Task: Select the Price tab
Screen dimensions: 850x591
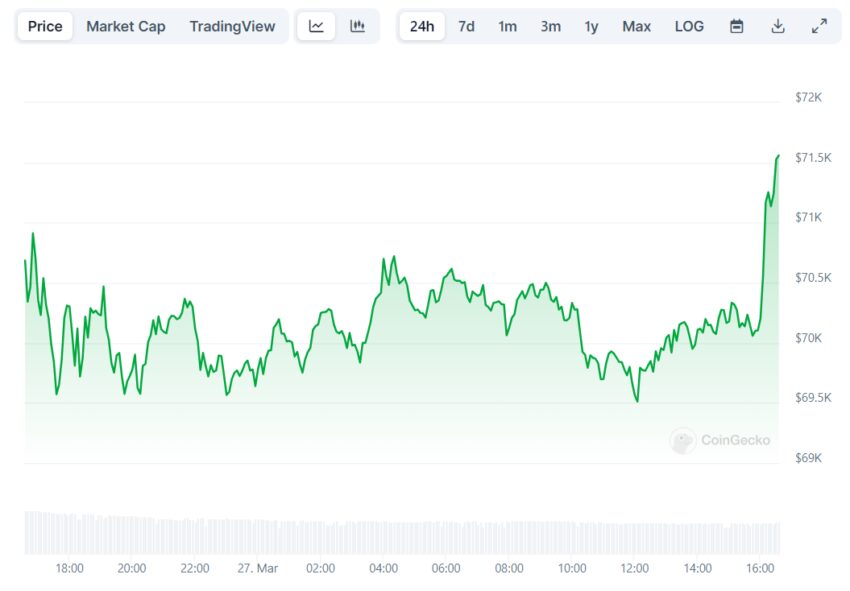Action: pos(45,26)
